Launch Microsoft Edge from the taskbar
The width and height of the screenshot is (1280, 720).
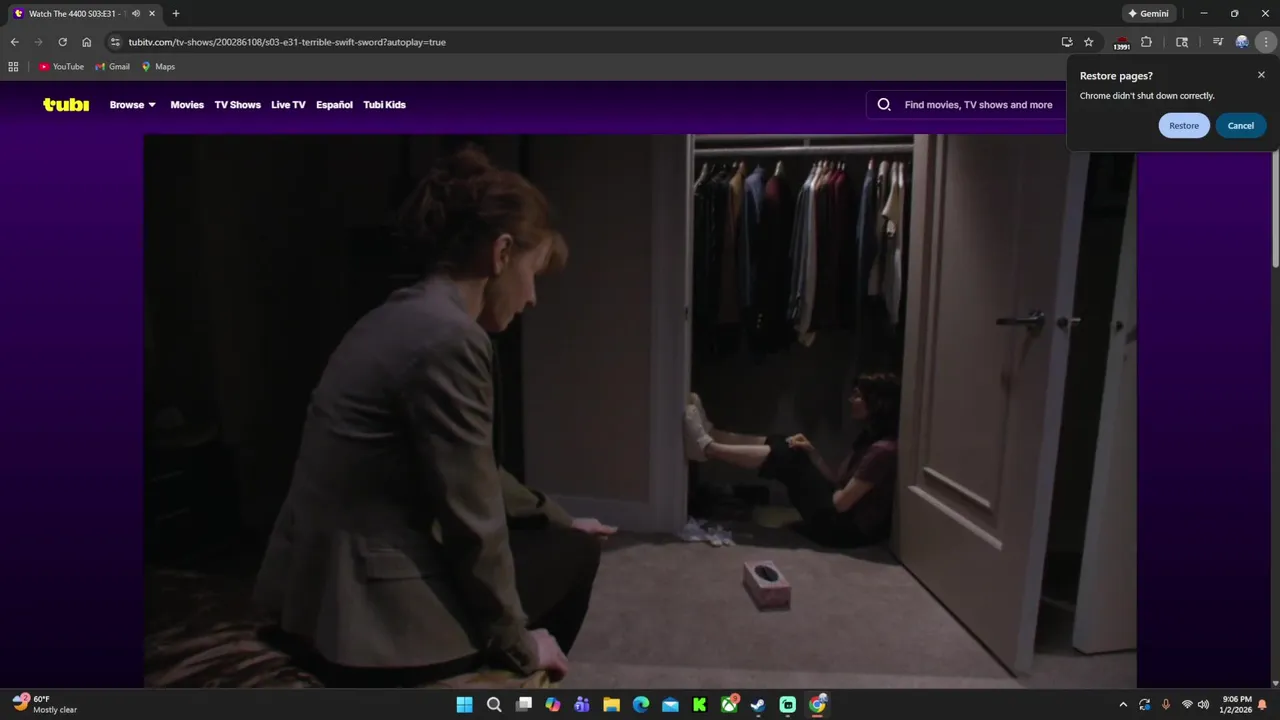click(x=641, y=704)
